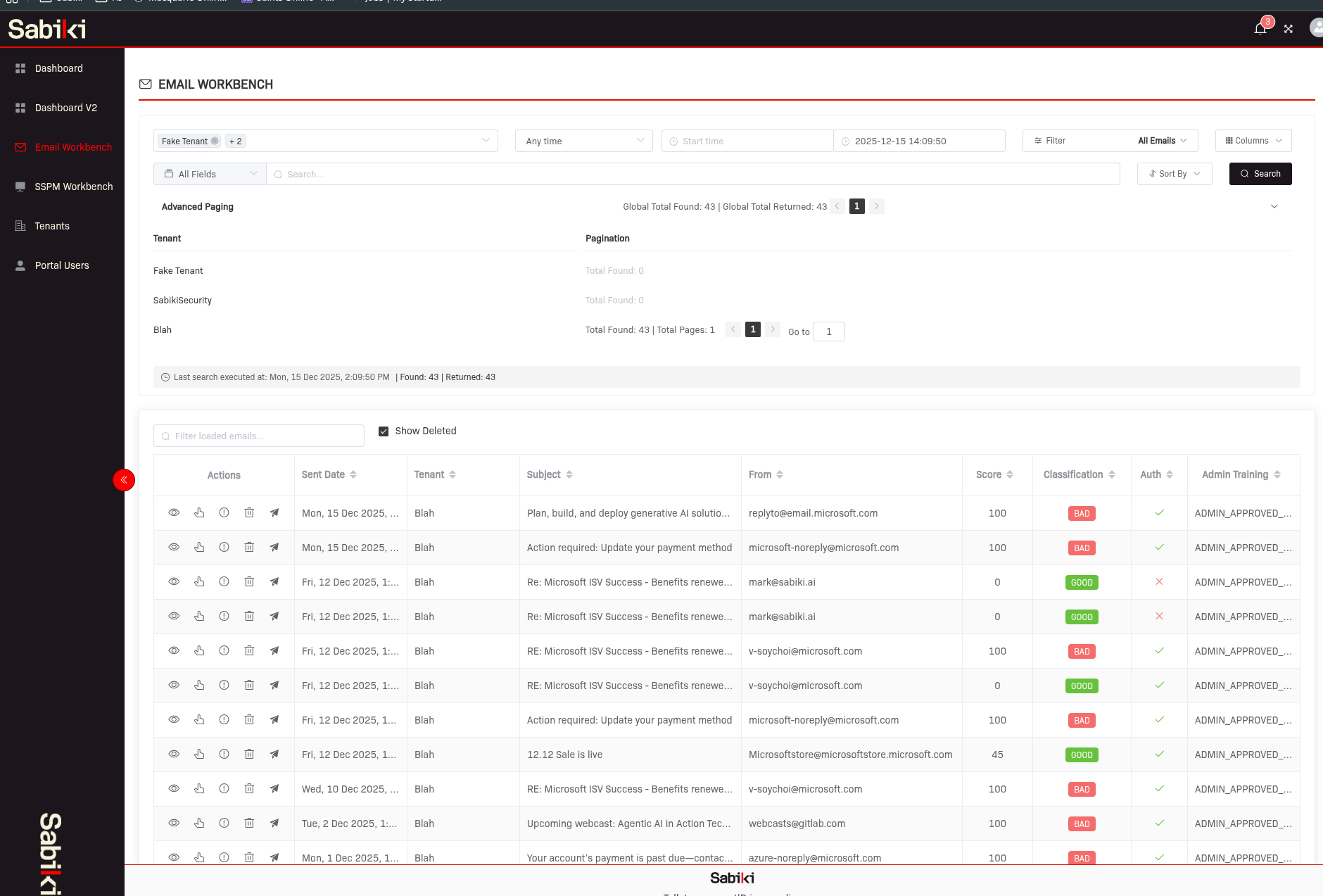Click thumbs-up icon on 'Plan, build, and deploy' row
The image size is (1323, 896).
tap(199, 513)
